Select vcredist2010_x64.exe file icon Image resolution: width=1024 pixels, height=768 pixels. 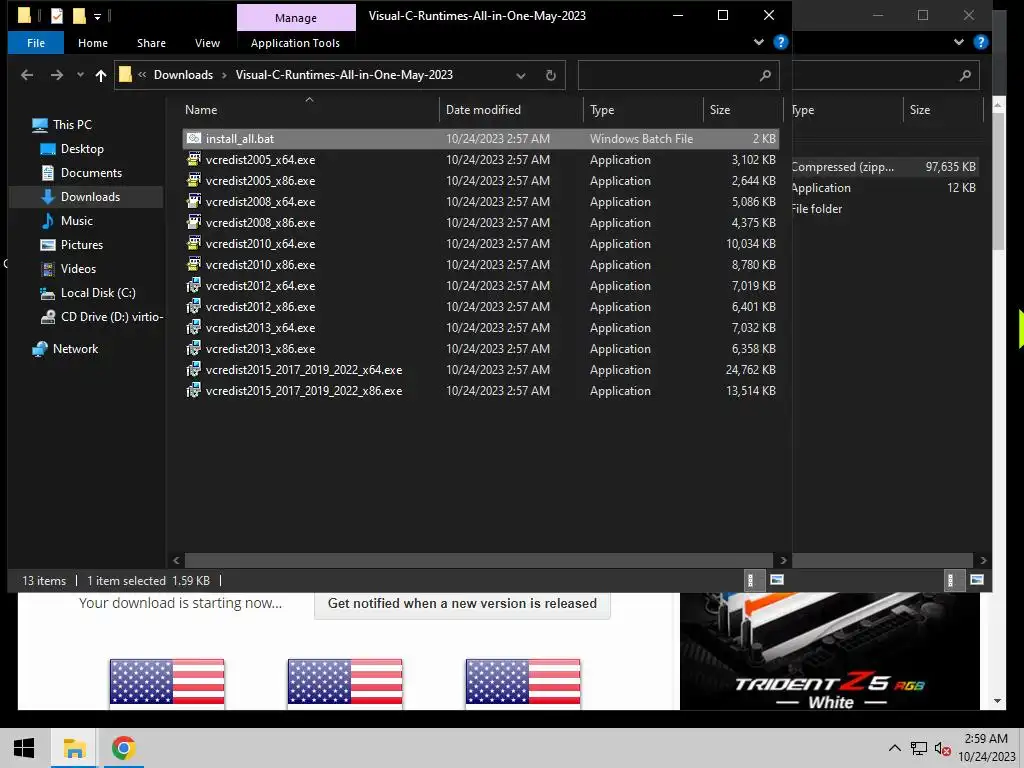click(x=194, y=244)
